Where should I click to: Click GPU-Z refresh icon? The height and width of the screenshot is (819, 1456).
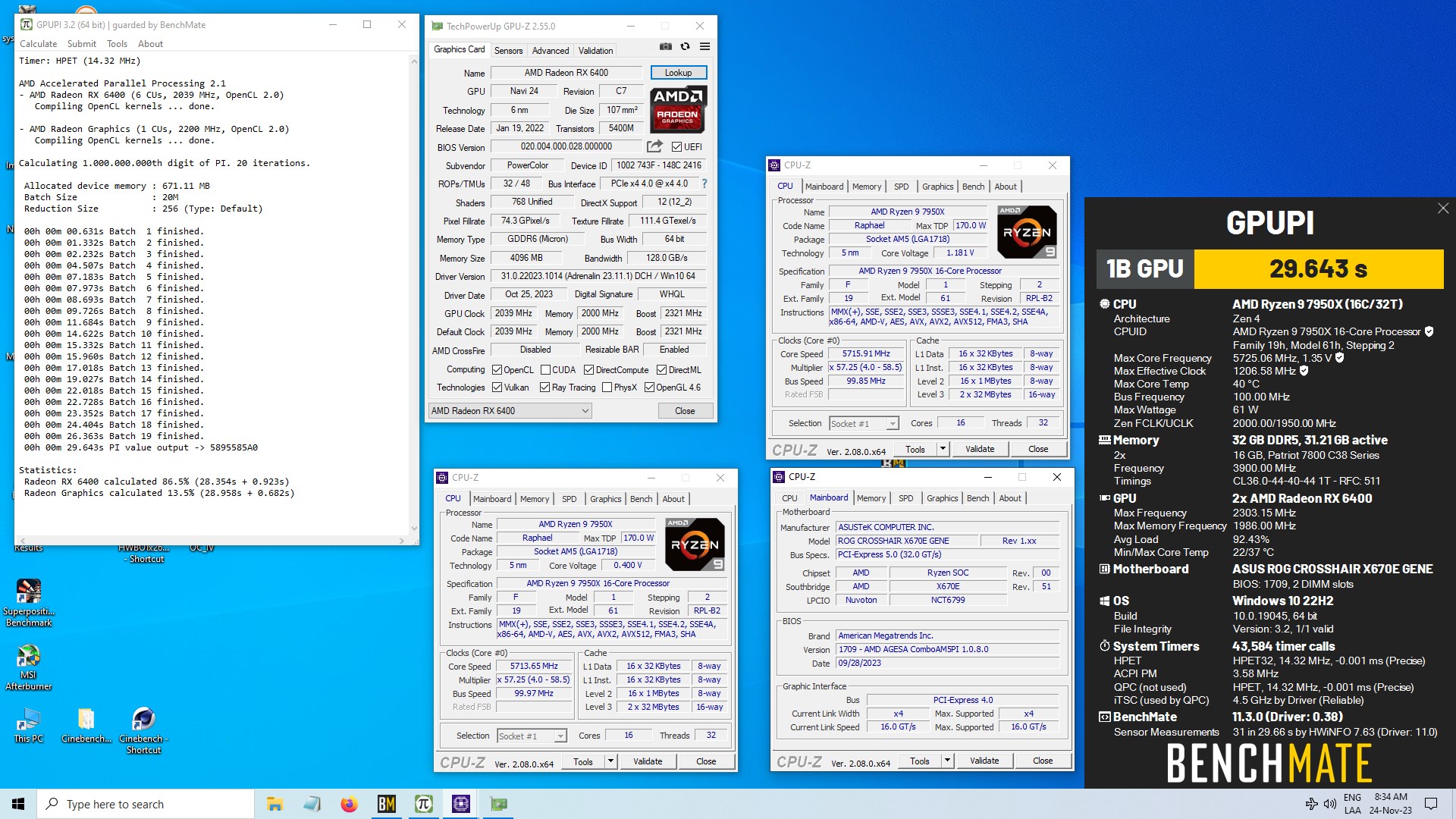(x=686, y=47)
